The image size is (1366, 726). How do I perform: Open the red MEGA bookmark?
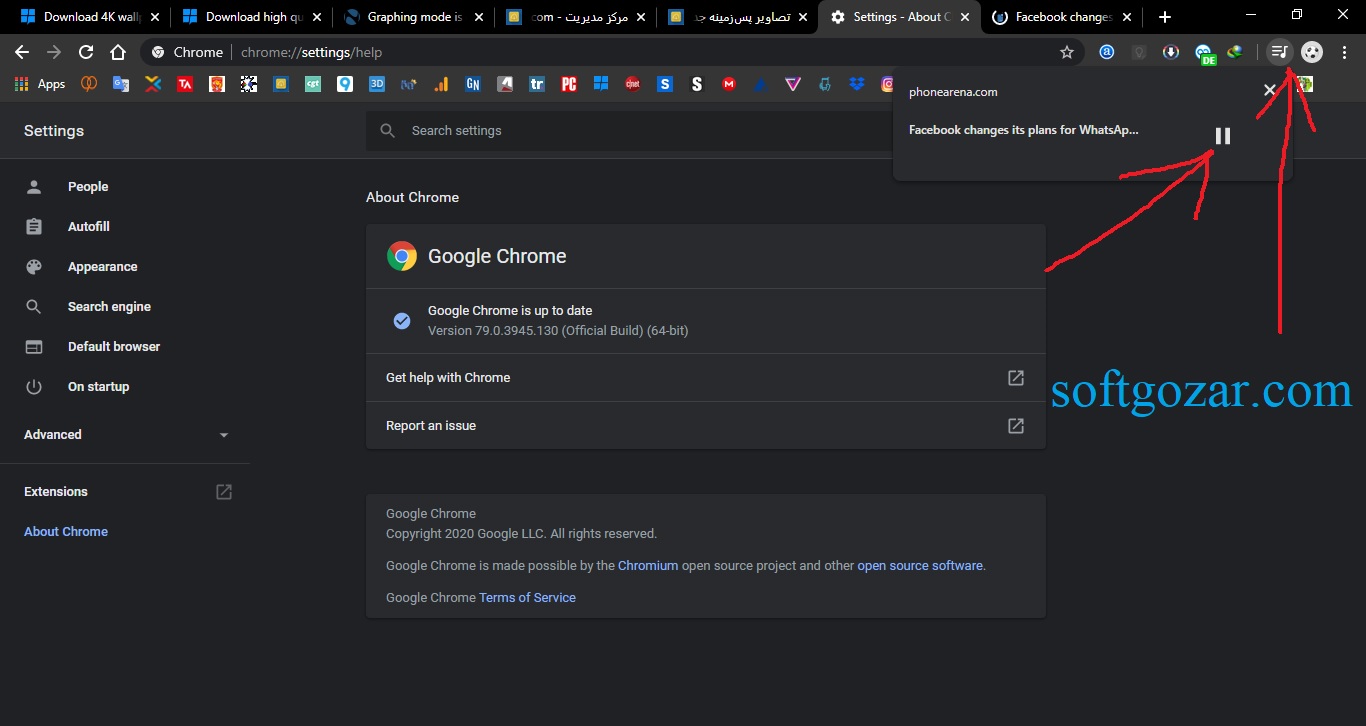(x=729, y=84)
